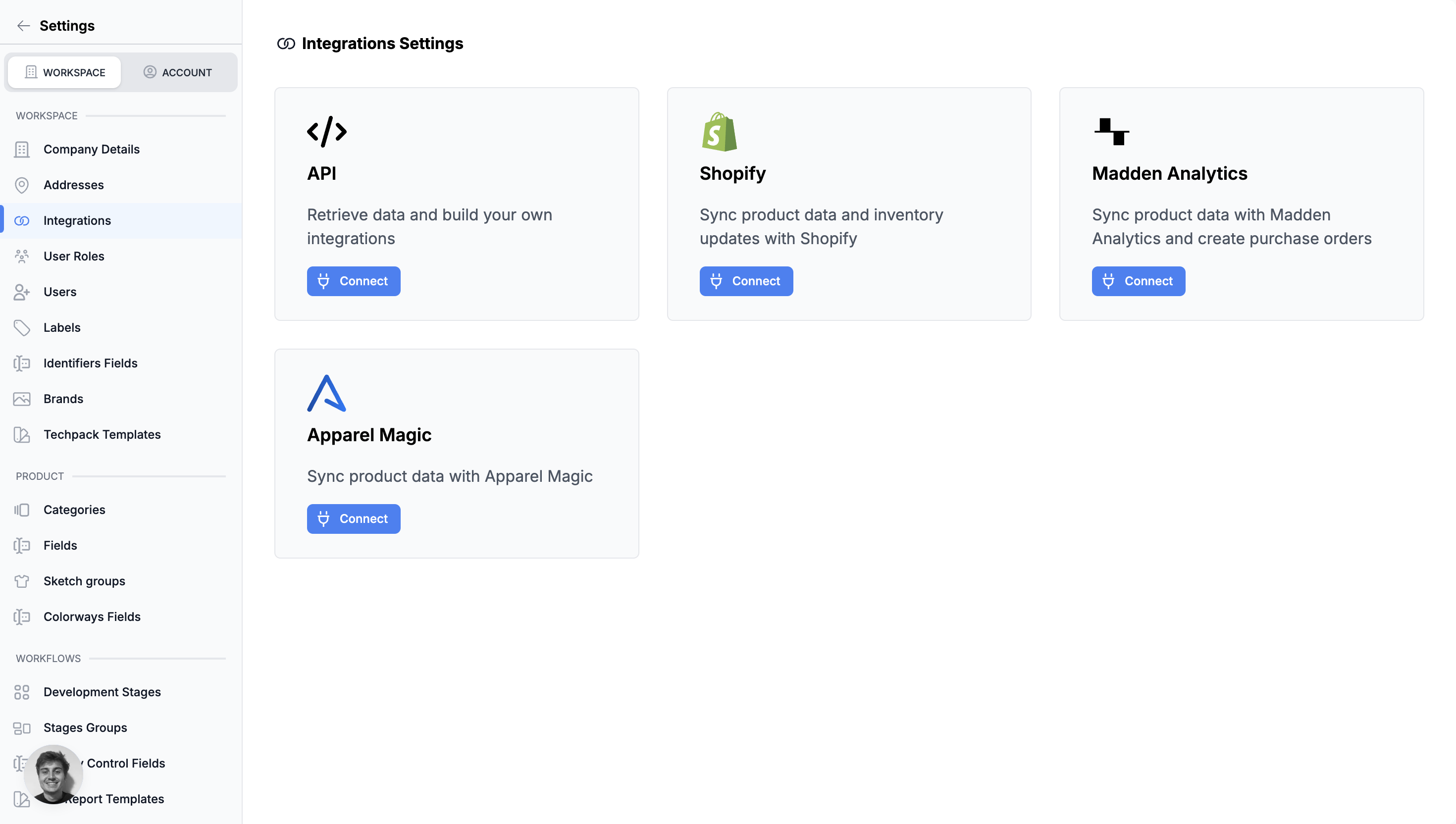Click the Integrations chain-link sidebar icon
The image size is (1456, 824).
pos(21,220)
